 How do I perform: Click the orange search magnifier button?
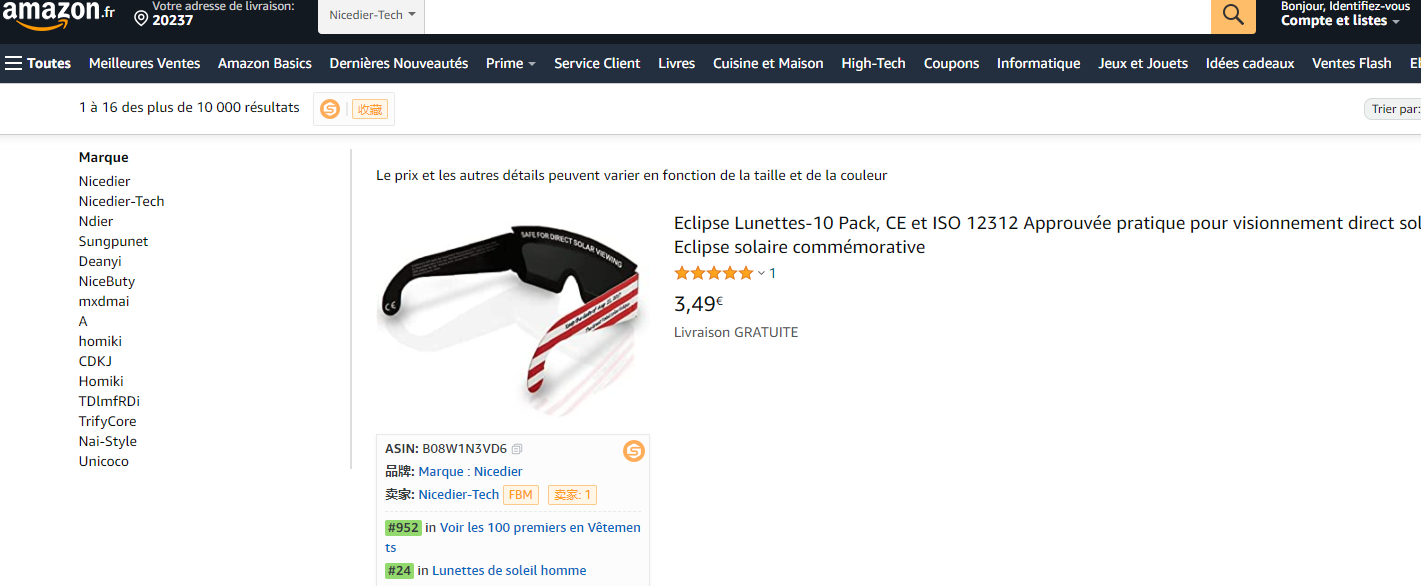(1233, 15)
